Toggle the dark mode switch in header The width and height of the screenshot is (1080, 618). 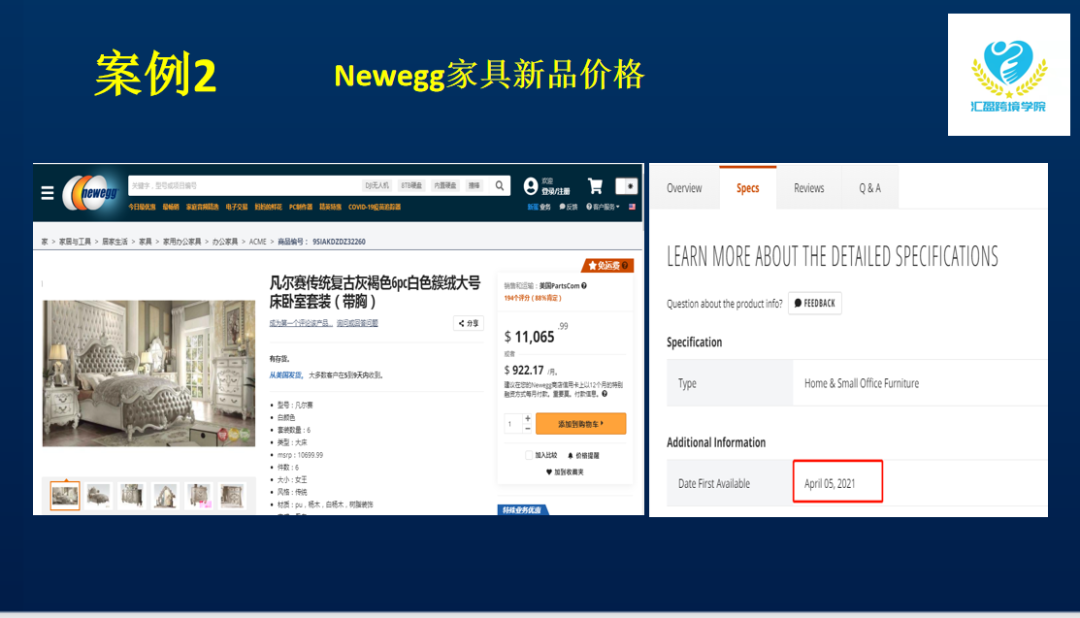(x=626, y=186)
